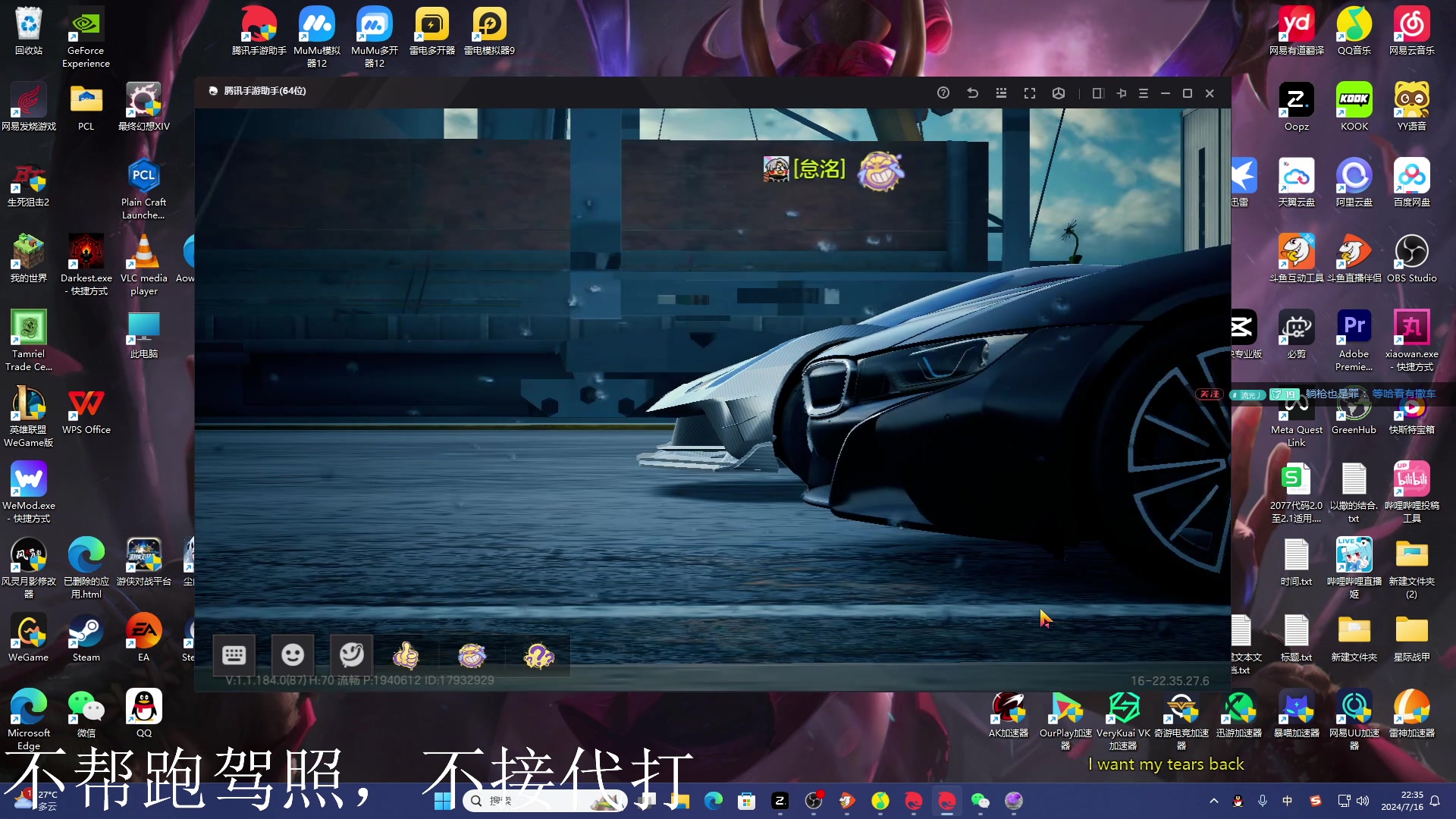Click the microphone icon in system tray

pos(1263,801)
